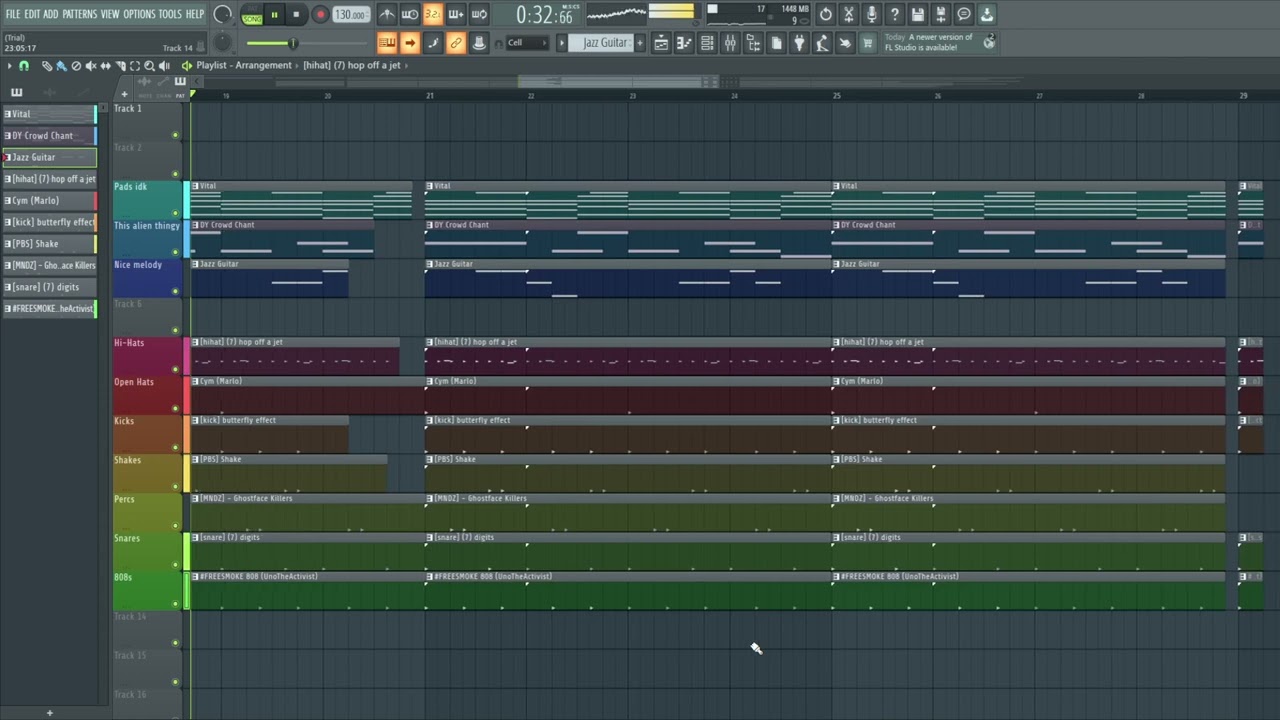Open the Vital clip menu at bar 21
The width and height of the screenshot is (1280, 720).
(429, 186)
